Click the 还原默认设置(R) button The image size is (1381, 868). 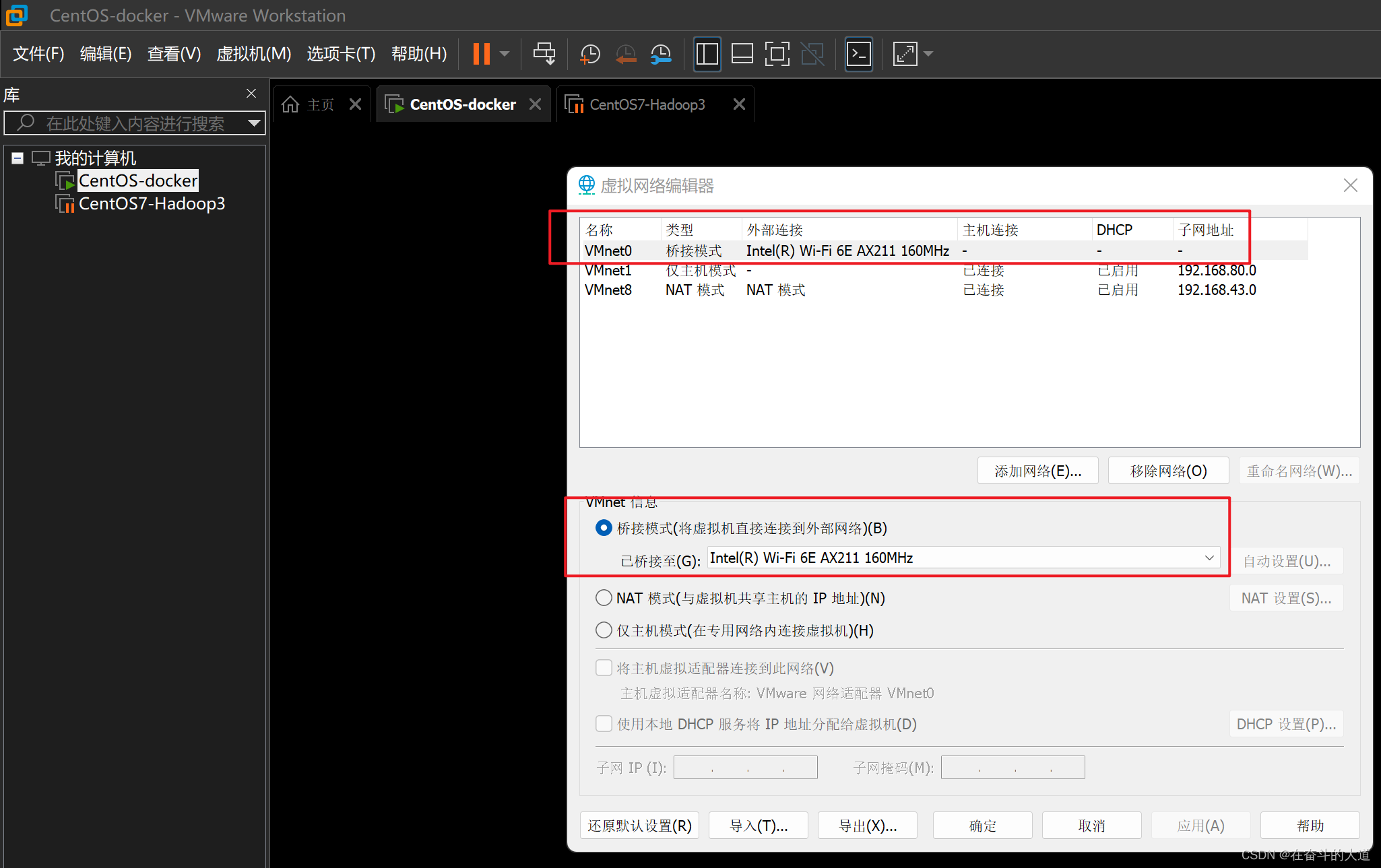point(639,826)
